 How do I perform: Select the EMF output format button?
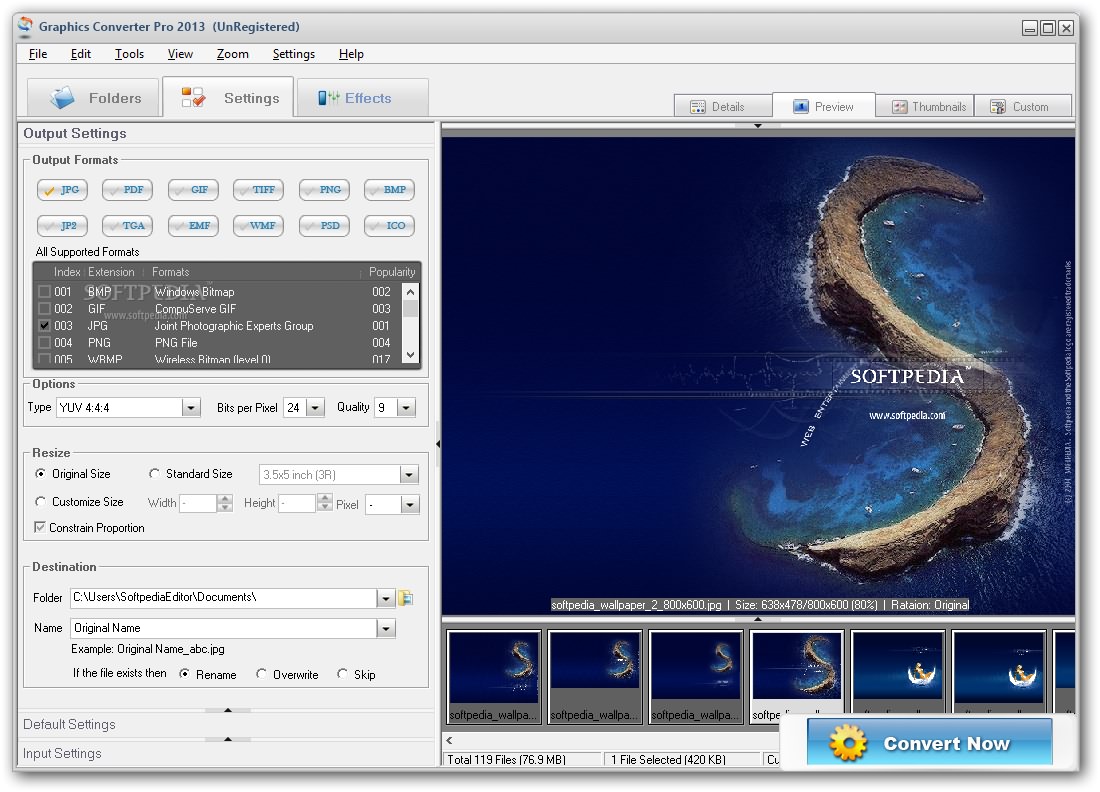pyautogui.click(x=193, y=226)
